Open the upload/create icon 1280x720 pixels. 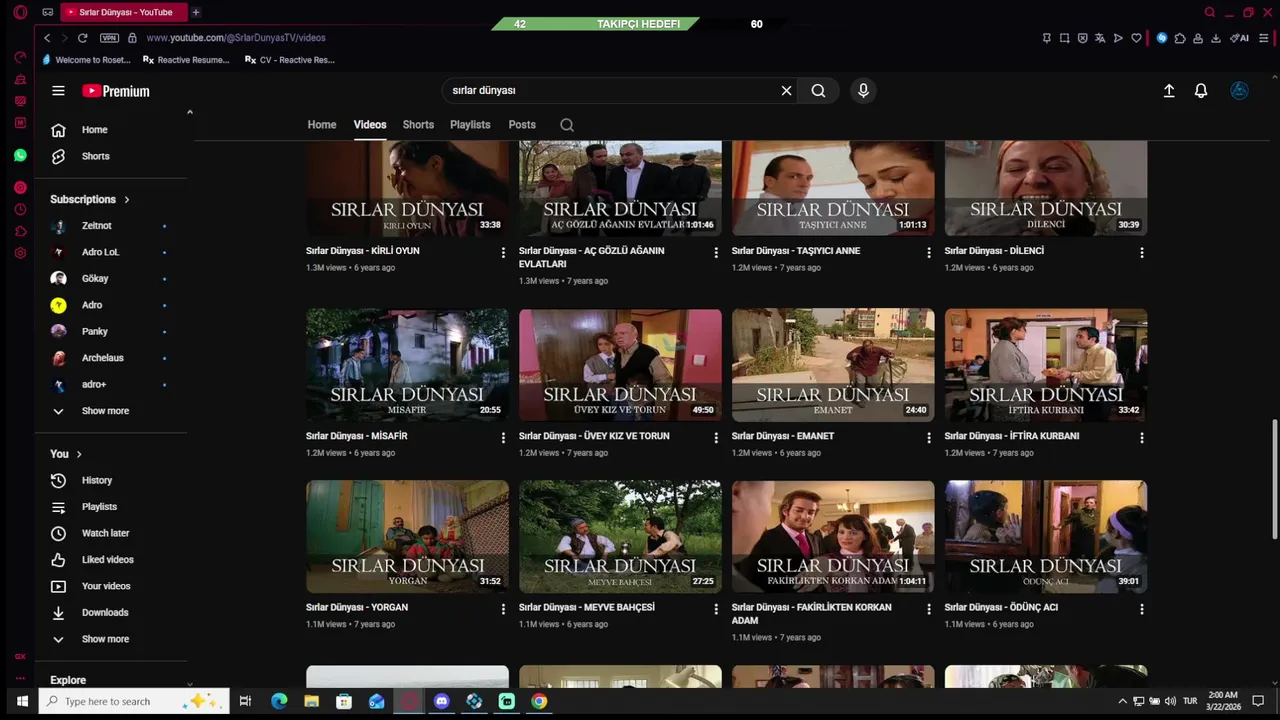[x=1168, y=91]
